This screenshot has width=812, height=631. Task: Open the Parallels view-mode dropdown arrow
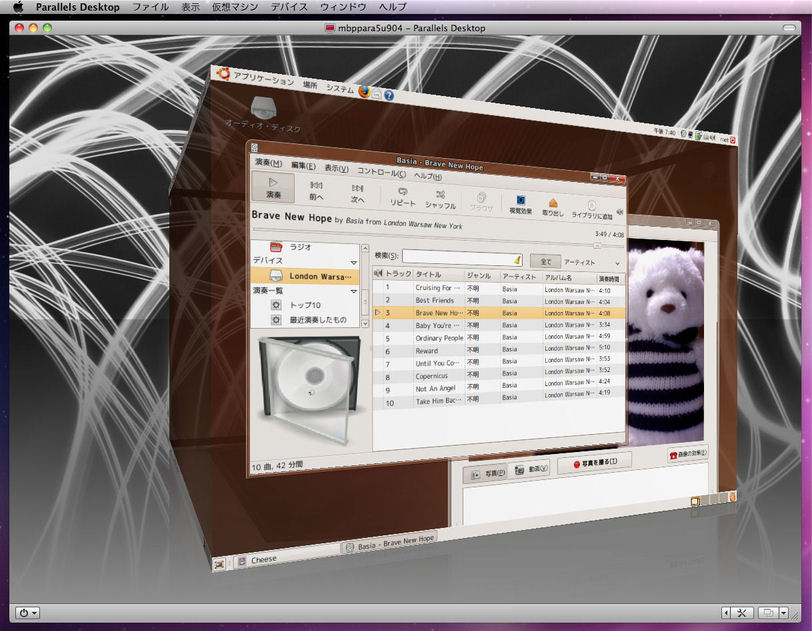click(784, 613)
